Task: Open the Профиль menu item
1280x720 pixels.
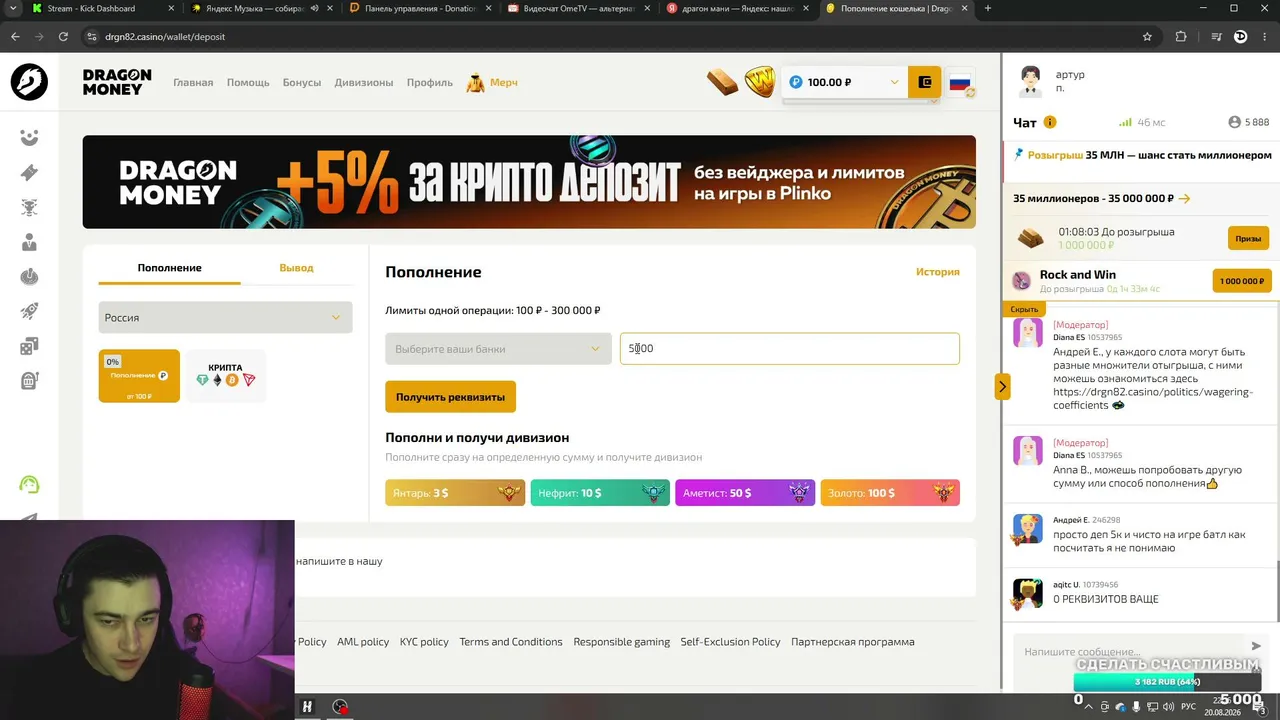Action: [x=430, y=82]
